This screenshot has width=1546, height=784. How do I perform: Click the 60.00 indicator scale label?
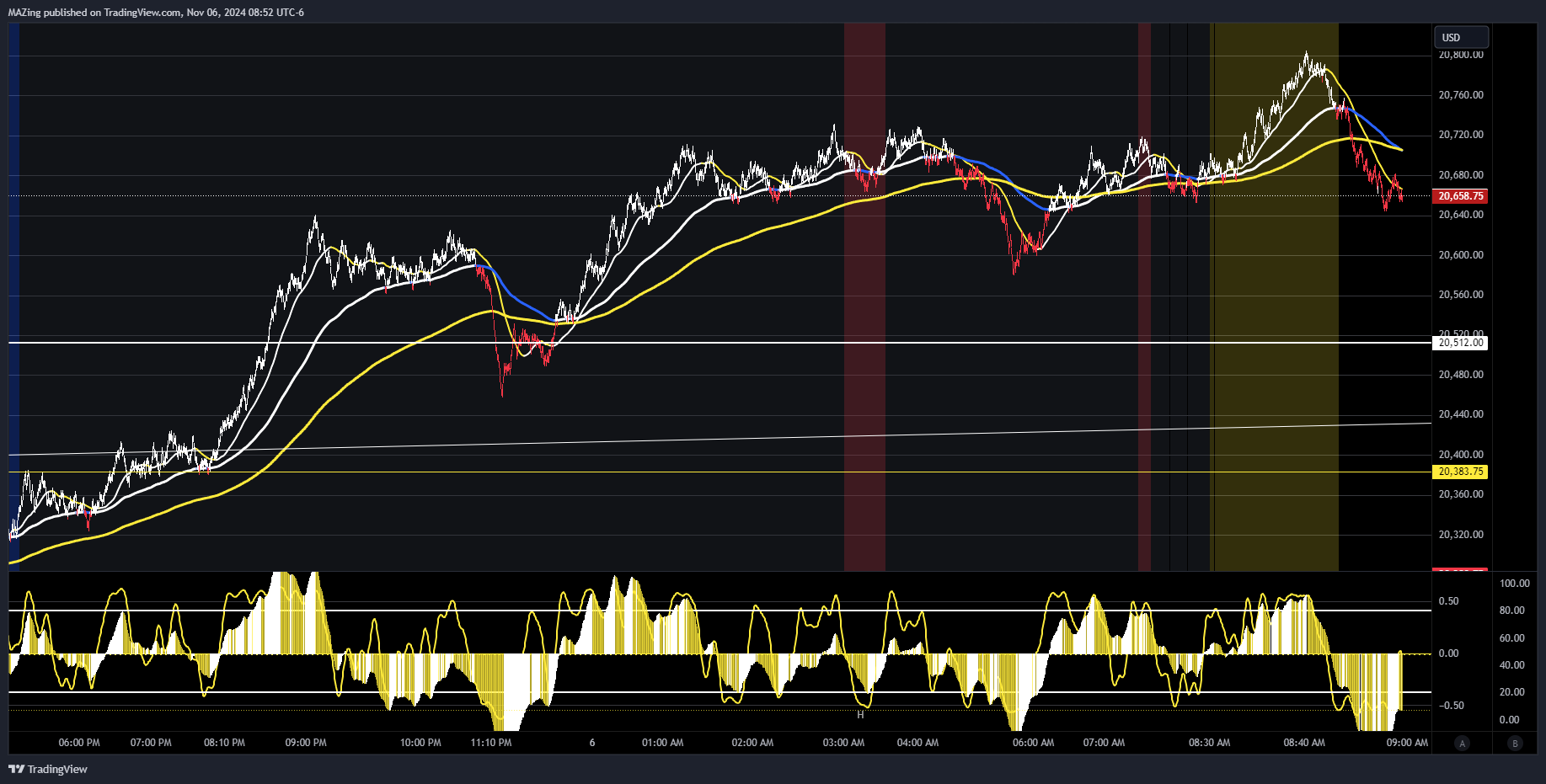(x=1512, y=638)
